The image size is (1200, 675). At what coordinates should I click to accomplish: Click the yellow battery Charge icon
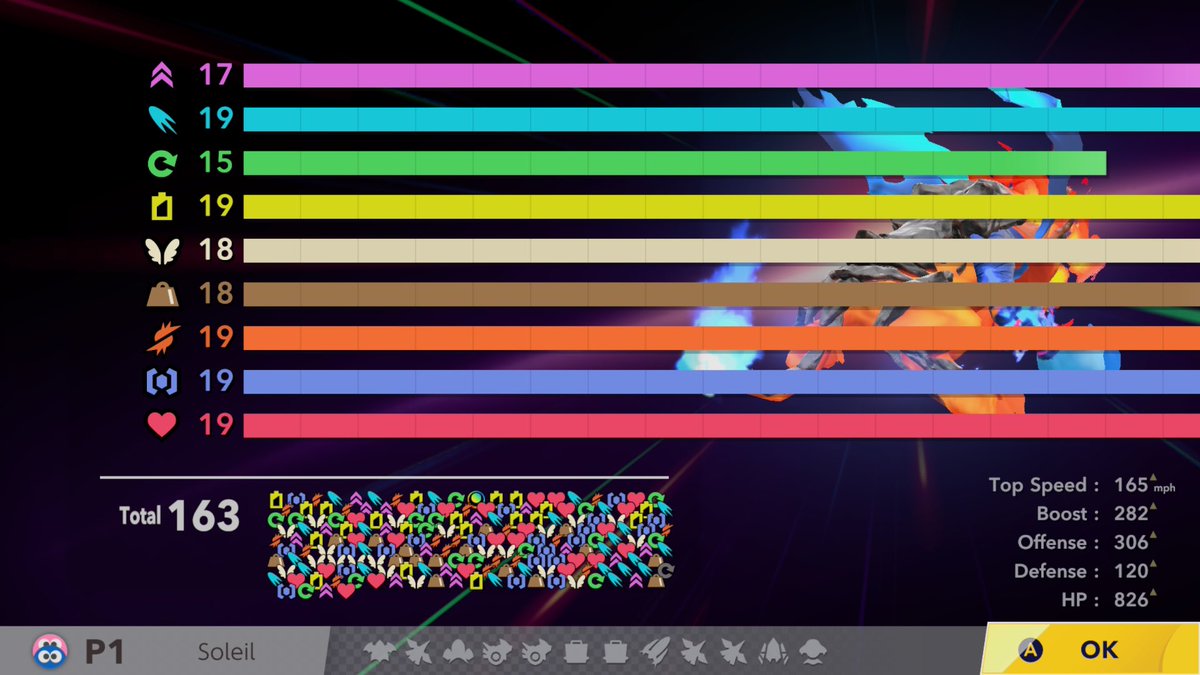pyautogui.click(x=161, y=206)
